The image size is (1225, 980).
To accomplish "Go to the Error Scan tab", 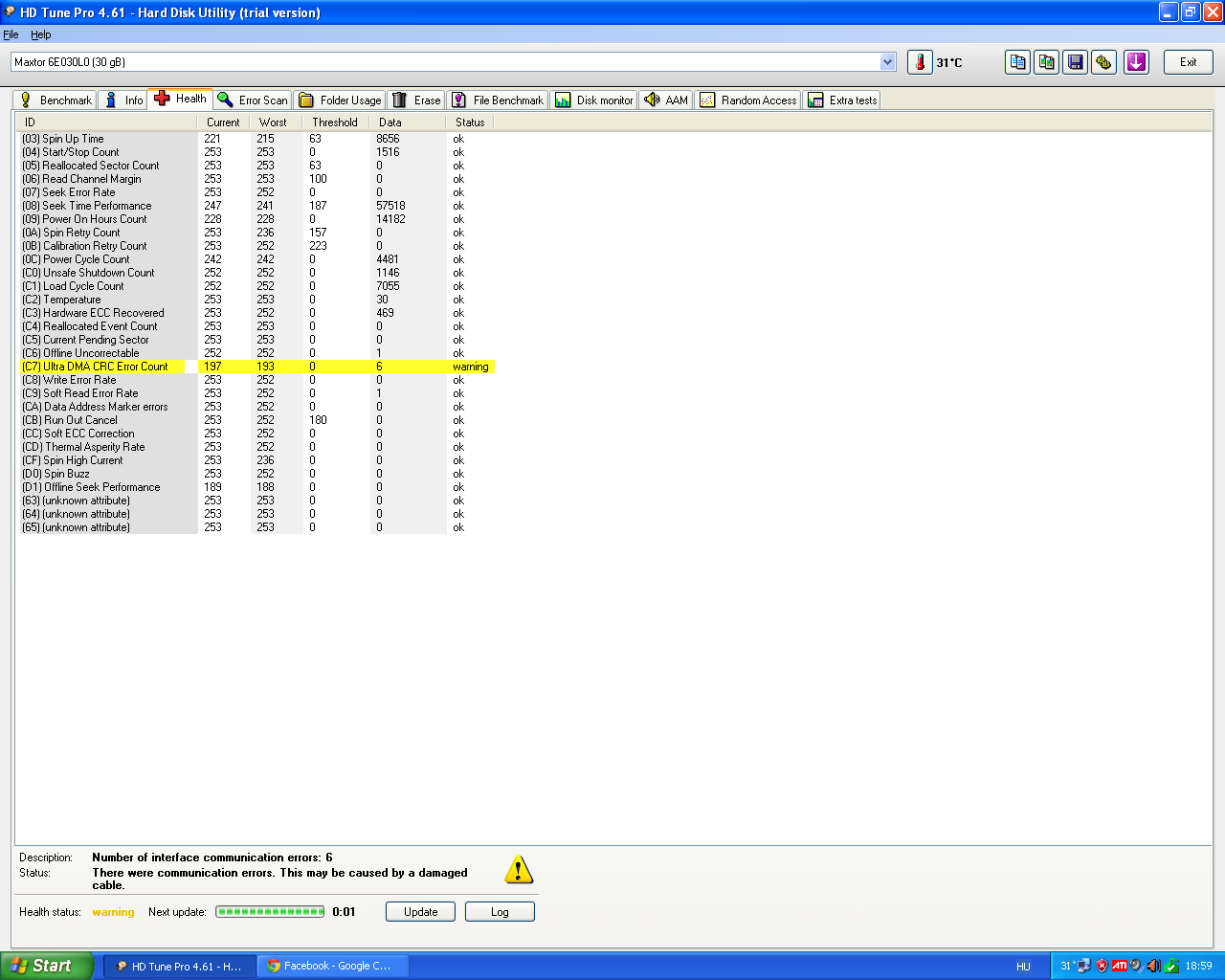I will click(253, 100).
